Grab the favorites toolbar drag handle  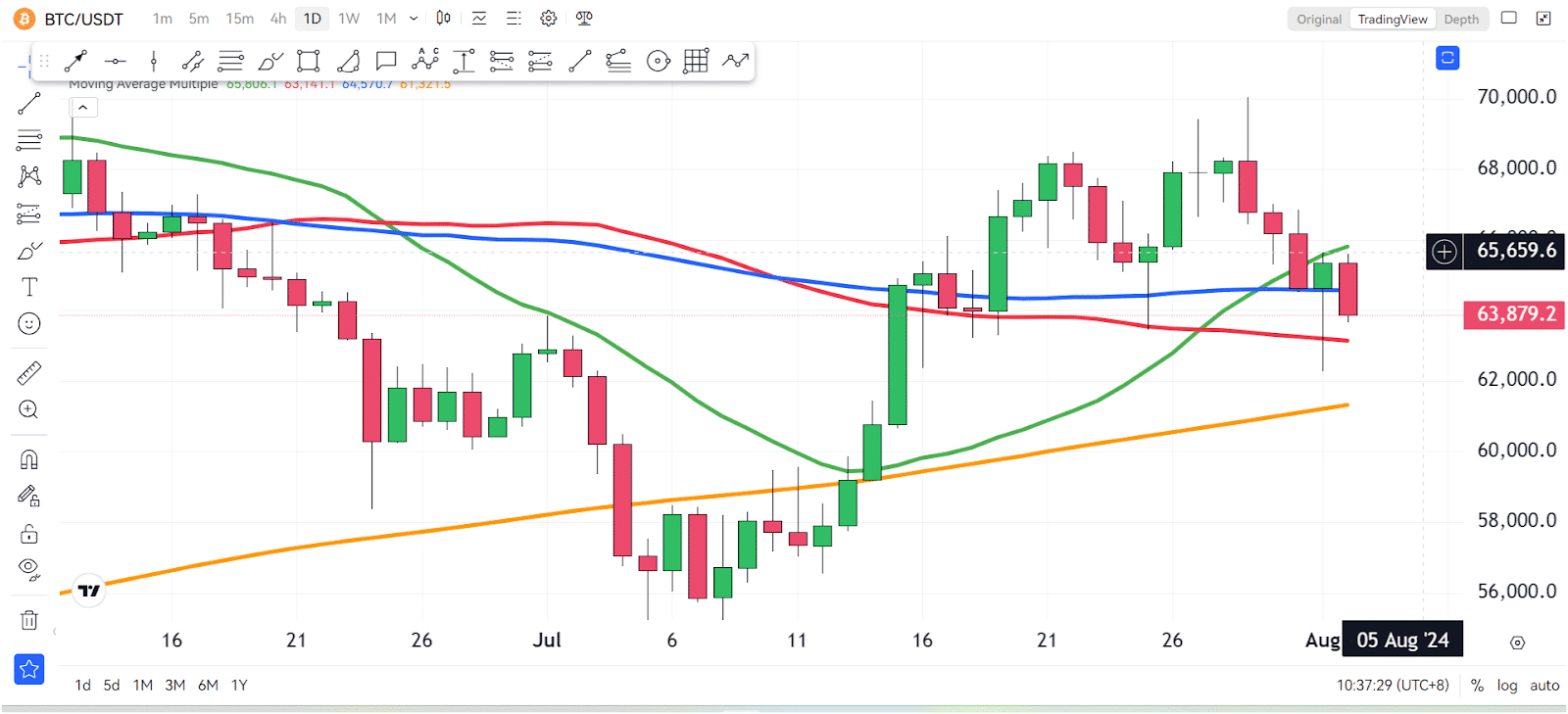(x=44, y=61)
